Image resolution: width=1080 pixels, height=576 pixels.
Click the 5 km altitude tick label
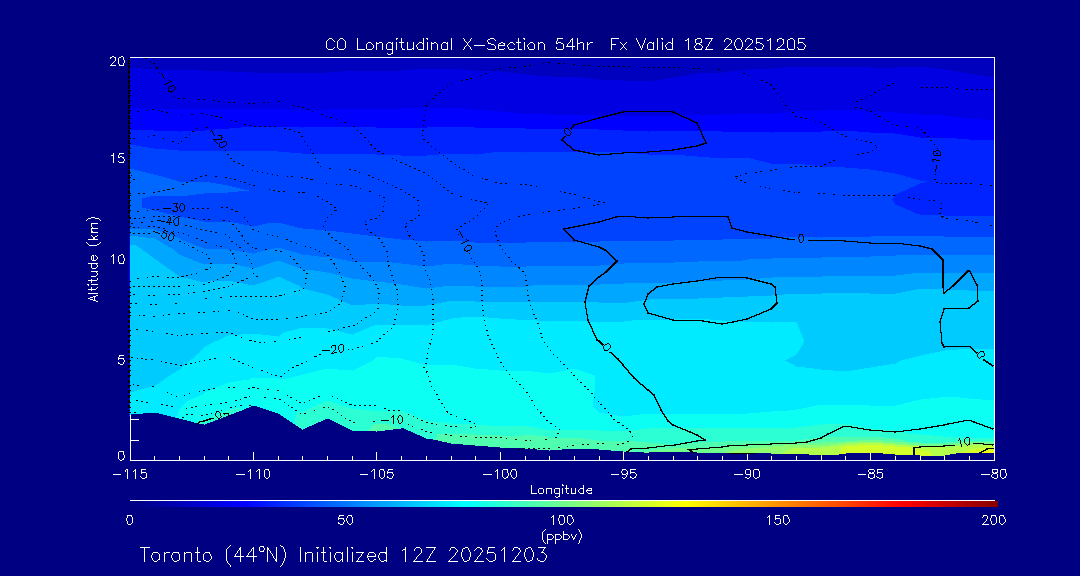click(120, 359)
